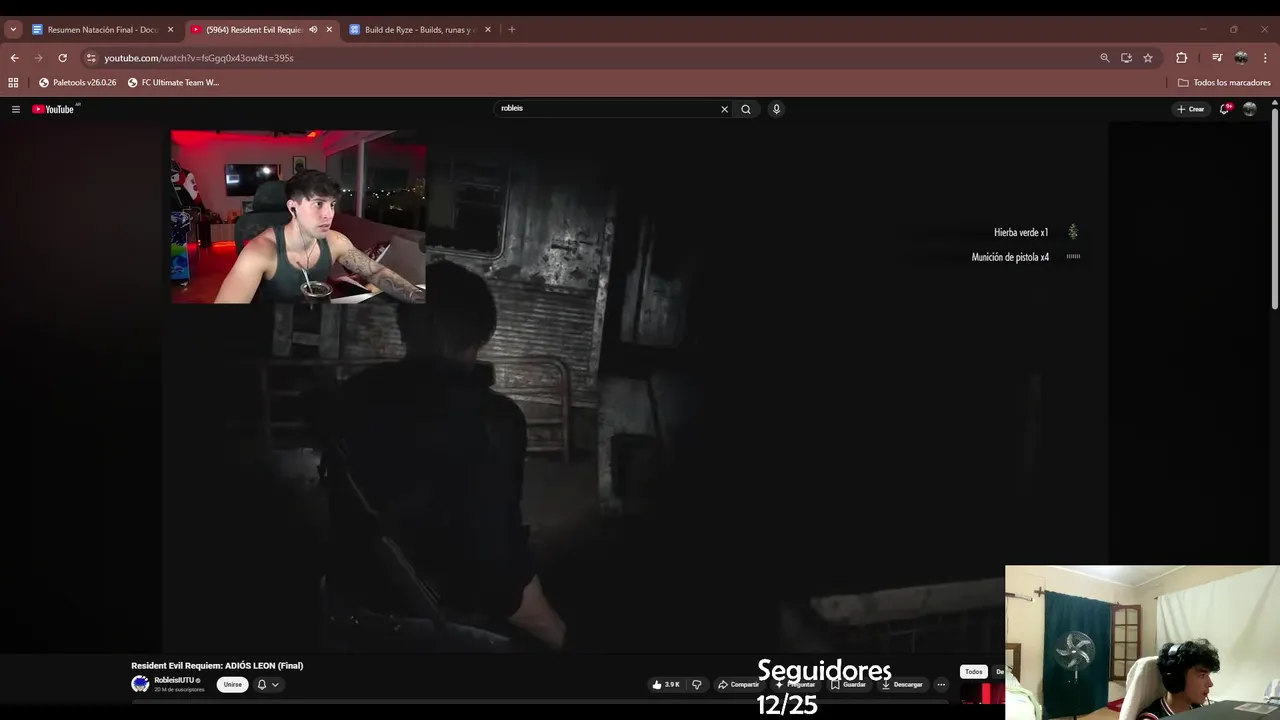
Task: Open the RobleisIUTU channel avatar
Action: [140, 684]
